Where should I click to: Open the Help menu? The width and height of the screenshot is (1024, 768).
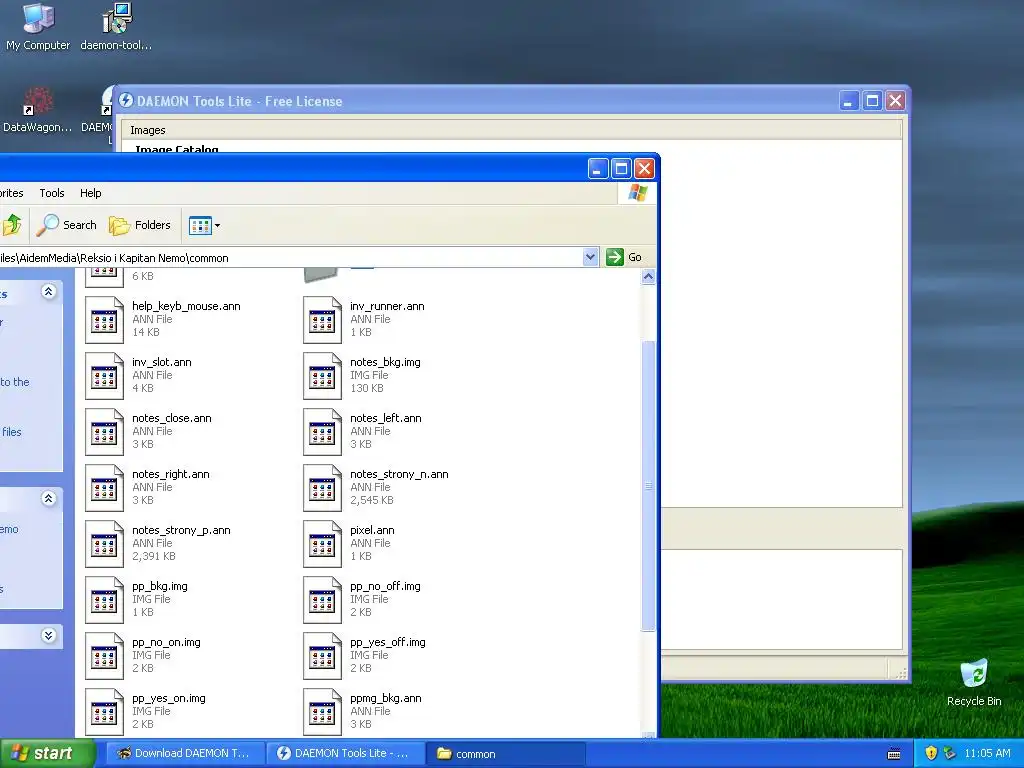click(x=91, y=193)
